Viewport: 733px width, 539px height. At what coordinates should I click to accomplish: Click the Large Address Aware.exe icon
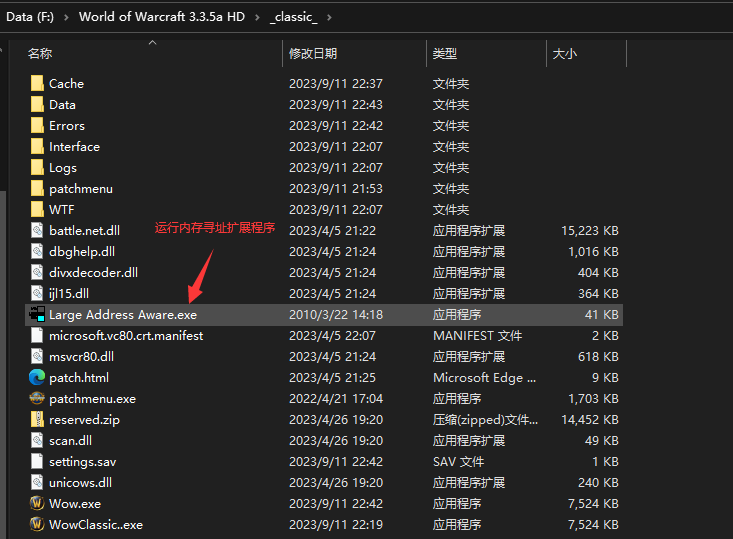[37, 315]
